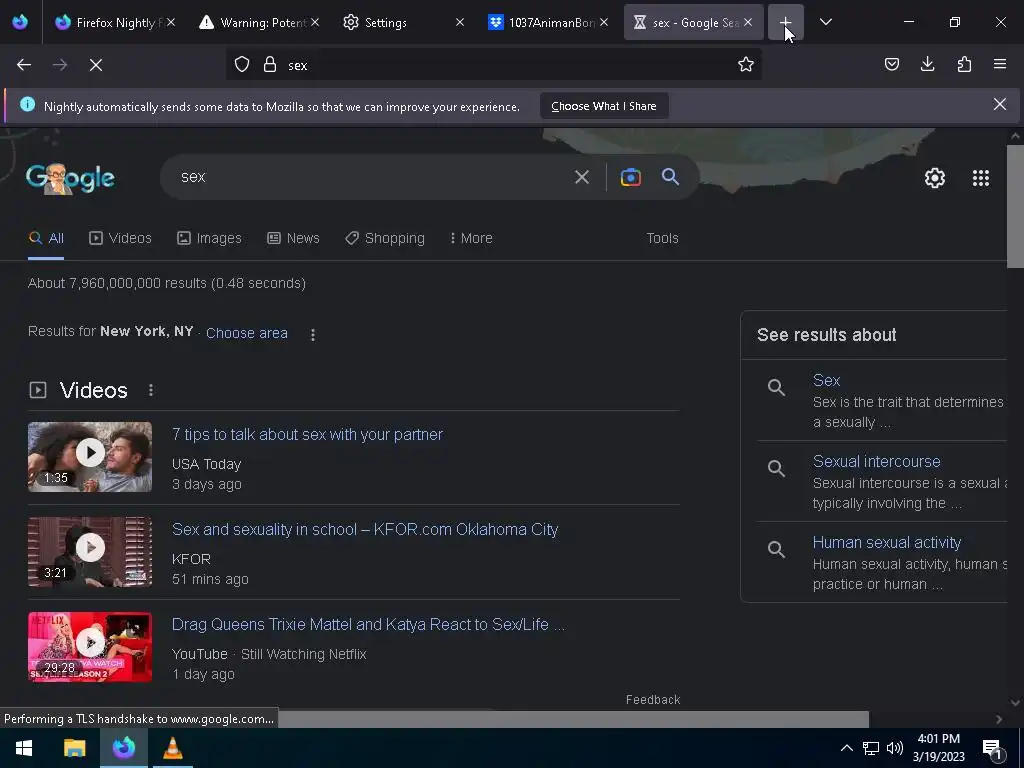Click the Feedback link
This screenshot has height=768, width=1024.
653,699
